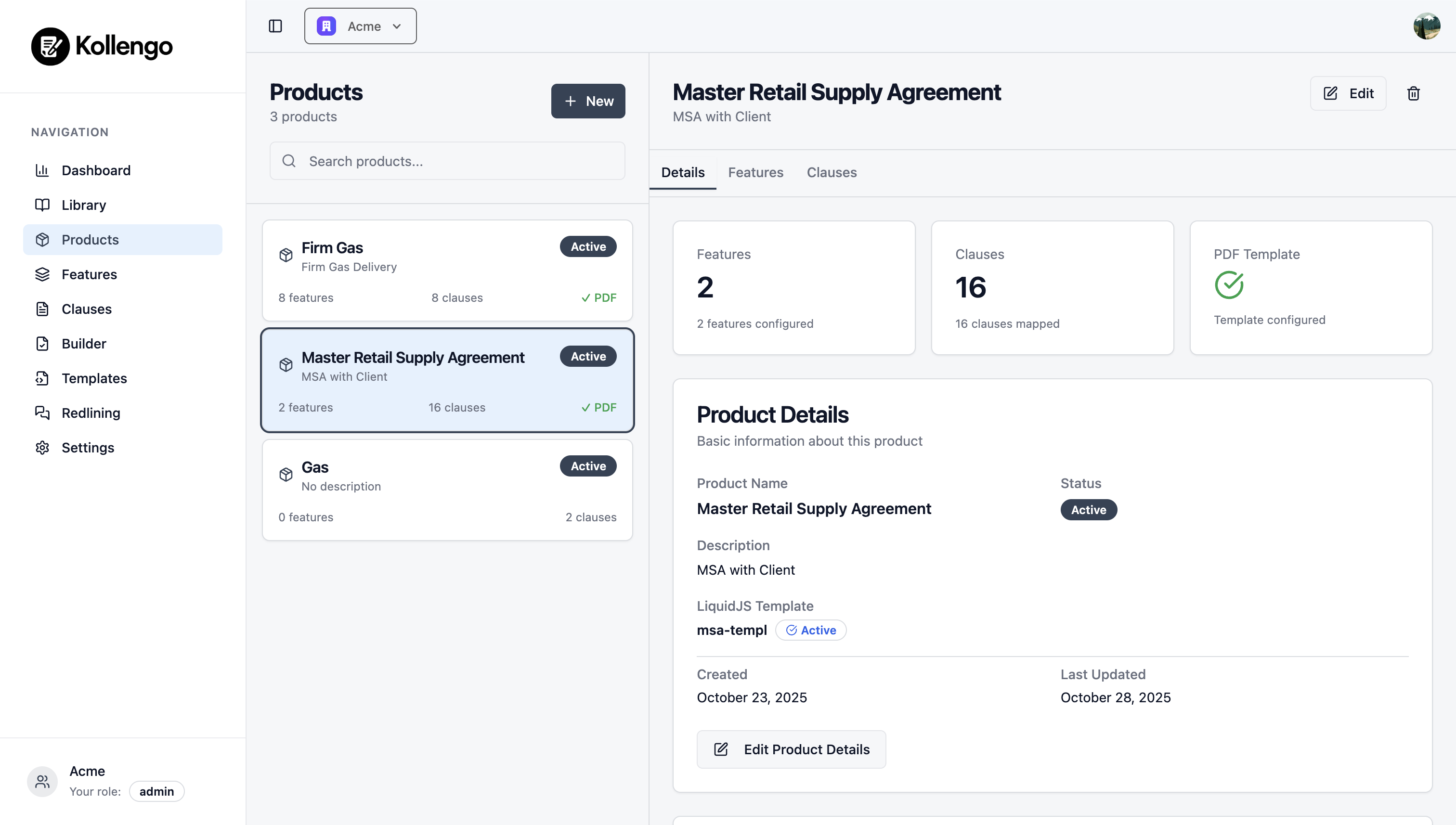Open the Features tab of the agreement

(755, 172)
